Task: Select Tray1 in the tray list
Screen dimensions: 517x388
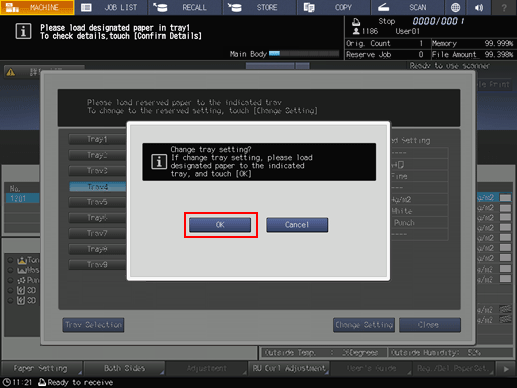Action: click(x=98, y=139)
